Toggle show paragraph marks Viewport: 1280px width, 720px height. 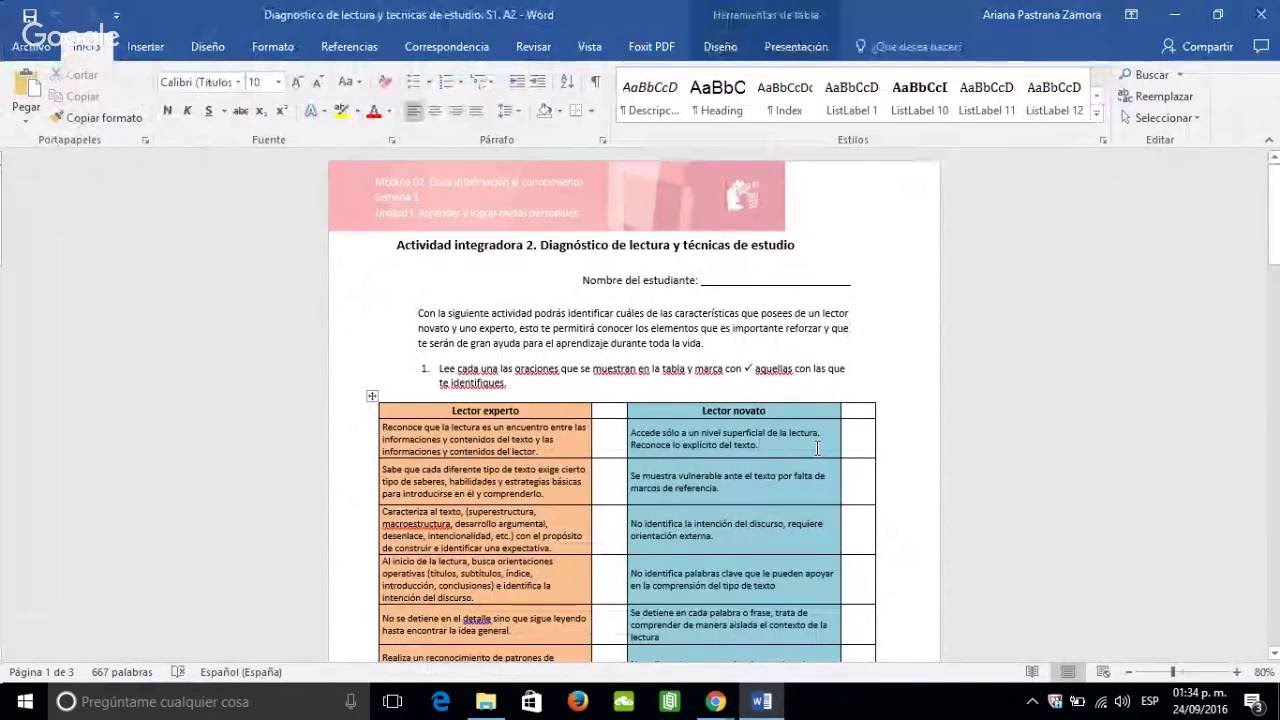(x=595, y=82)
